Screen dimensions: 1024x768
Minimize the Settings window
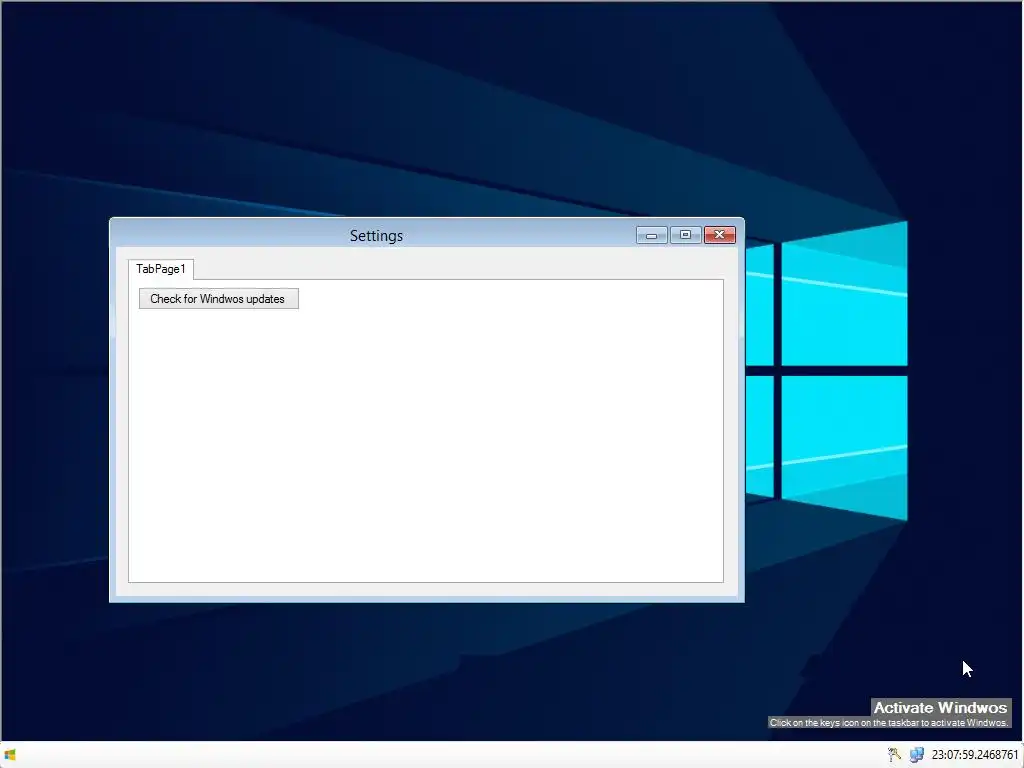tap(652, 235)
